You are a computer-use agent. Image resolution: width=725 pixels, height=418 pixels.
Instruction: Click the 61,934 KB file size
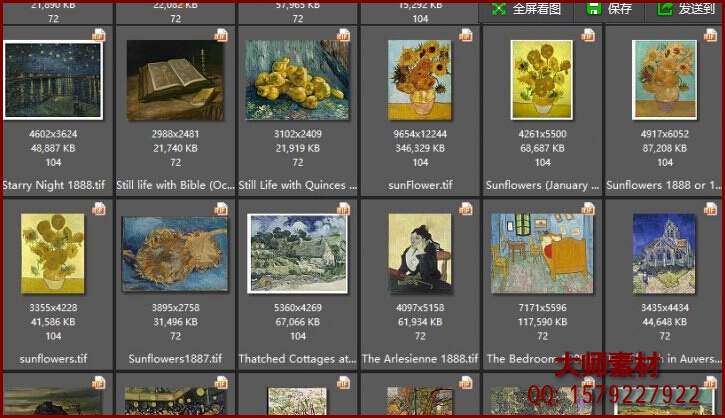coord(420,322)
